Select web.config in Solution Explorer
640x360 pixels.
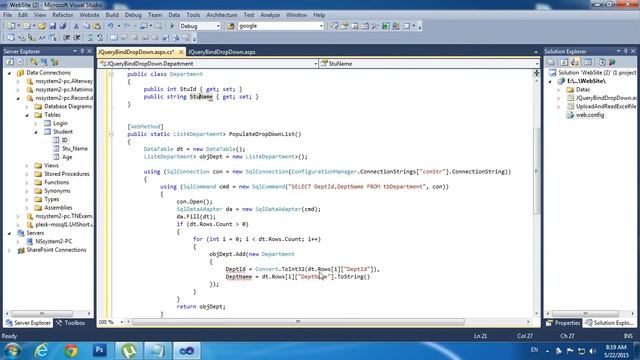pos(590,115)
